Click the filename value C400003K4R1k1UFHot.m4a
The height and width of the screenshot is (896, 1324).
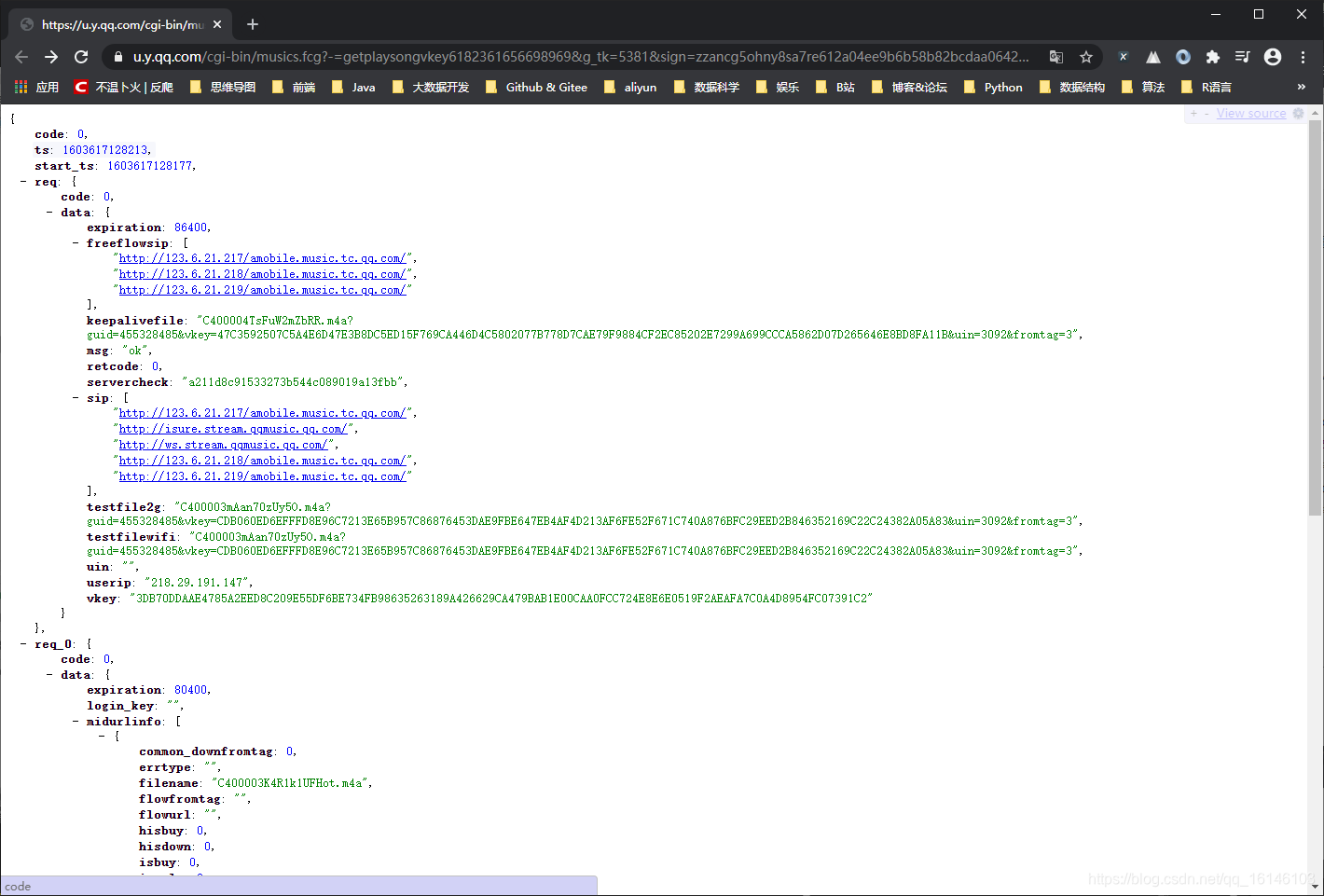[x=290, y=783]
